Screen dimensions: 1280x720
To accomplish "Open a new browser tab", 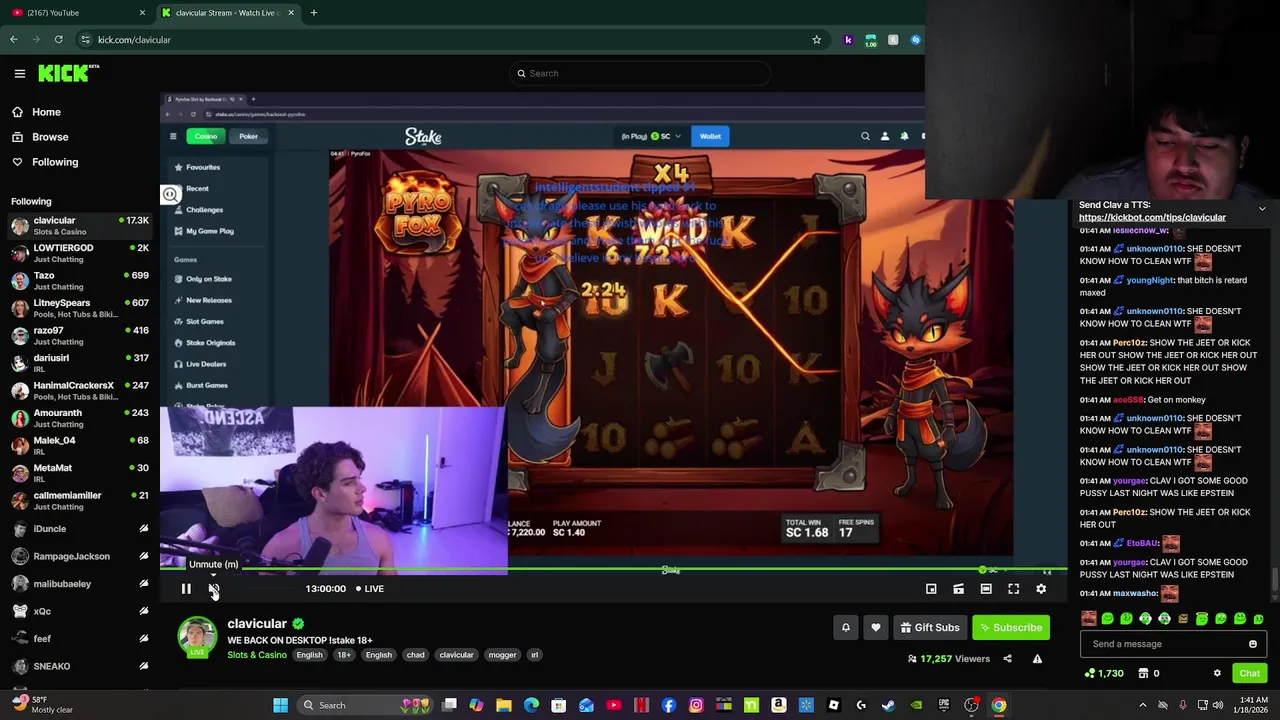I will click(x=313, y=13).
